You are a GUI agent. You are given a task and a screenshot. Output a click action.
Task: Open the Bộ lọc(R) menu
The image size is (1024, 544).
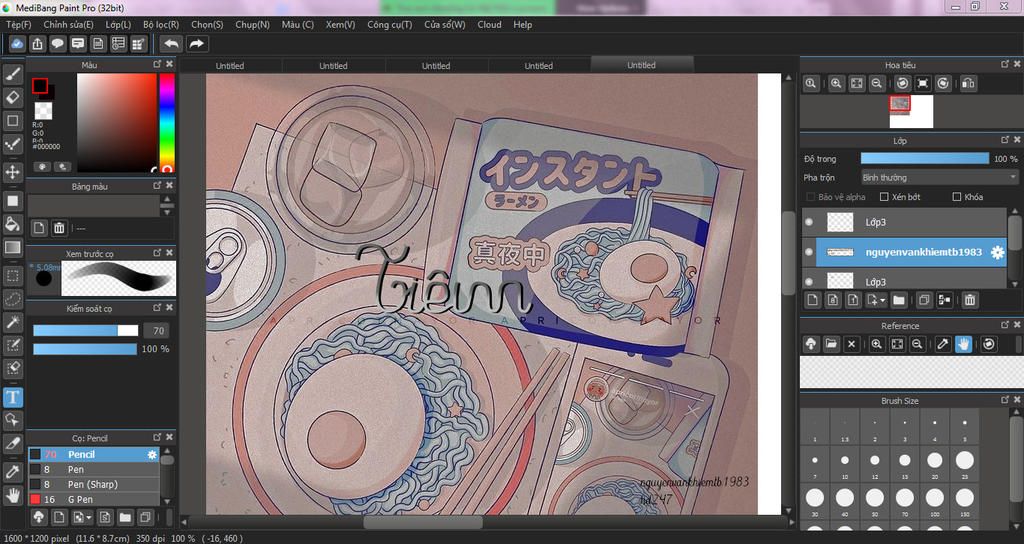(x=161, y=24)
